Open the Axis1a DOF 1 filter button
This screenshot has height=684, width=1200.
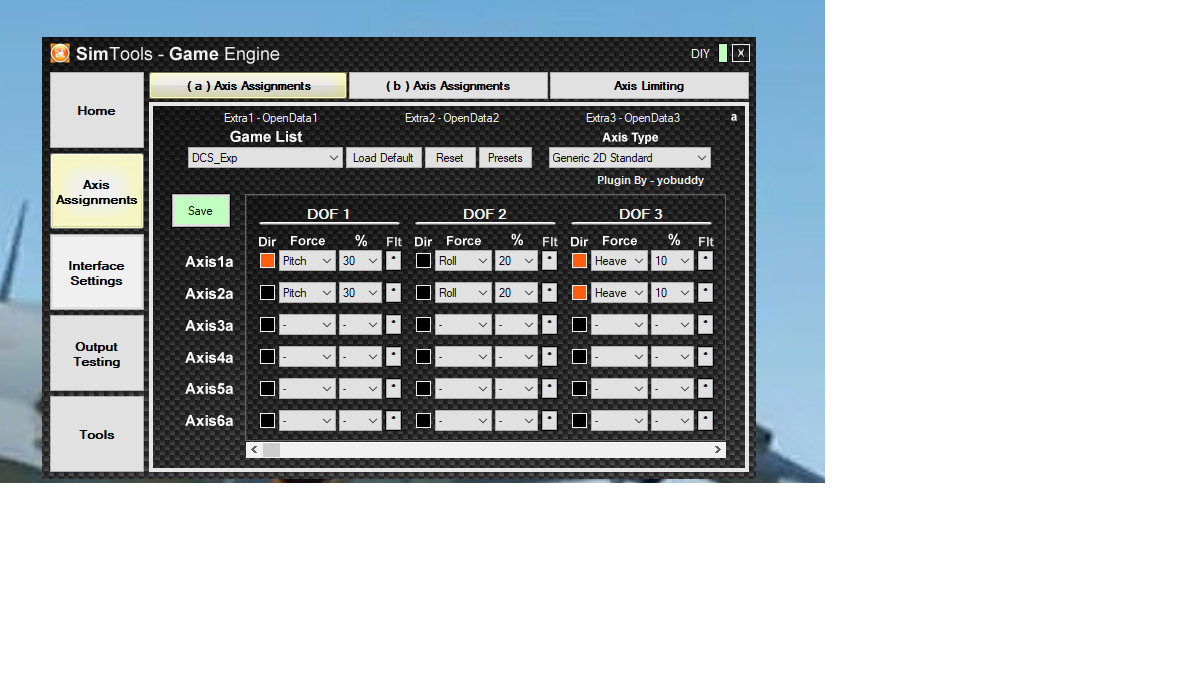(x=393, y=261)
